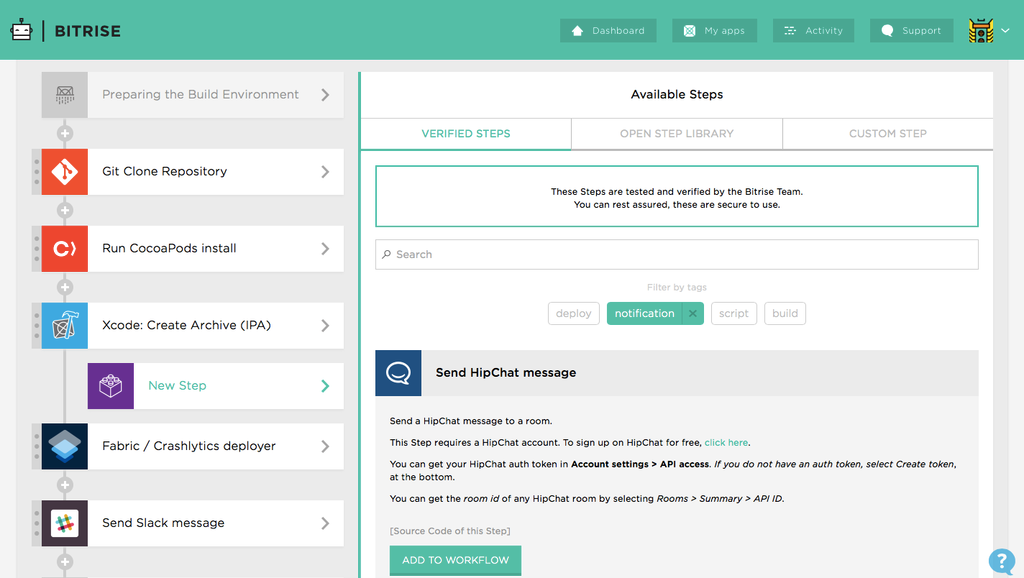Filter steps by build tag
1024x578 pixels.
click(785, 313)
